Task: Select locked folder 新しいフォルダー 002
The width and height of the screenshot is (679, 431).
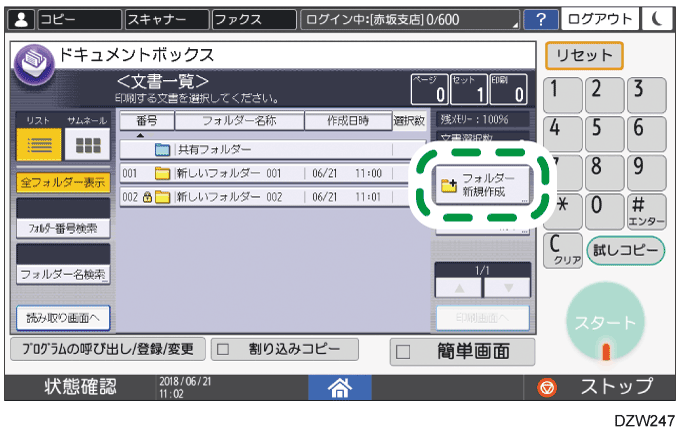Action: click(273, 197)
